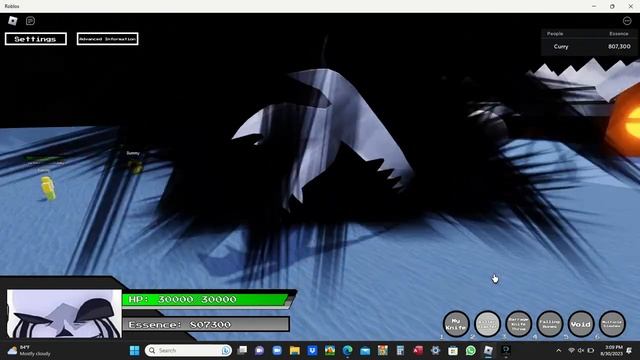Select the Barrage Knife Throw ability

click(x=518, y=324)
